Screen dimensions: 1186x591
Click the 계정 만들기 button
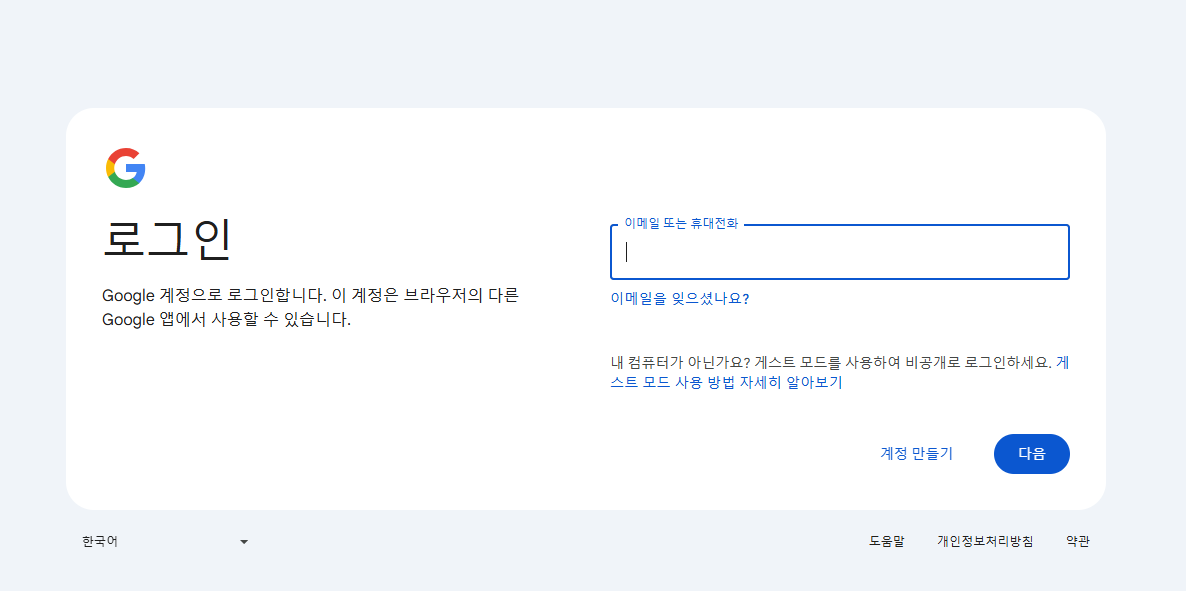coord(917,453)
